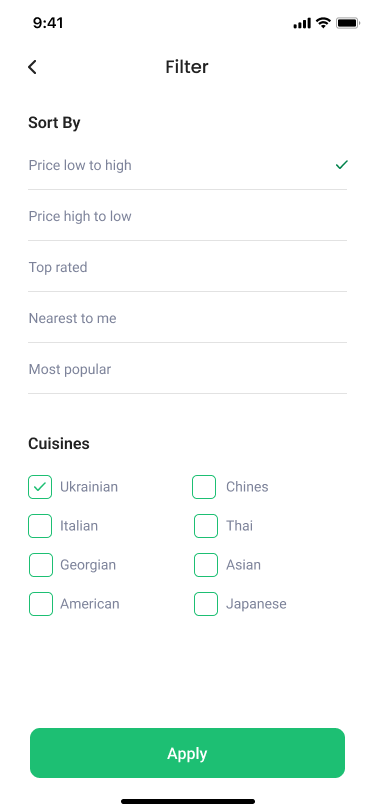Check the Georgian cuisine checkbox
The image size is (375, 812).
[x=40, y=564]
